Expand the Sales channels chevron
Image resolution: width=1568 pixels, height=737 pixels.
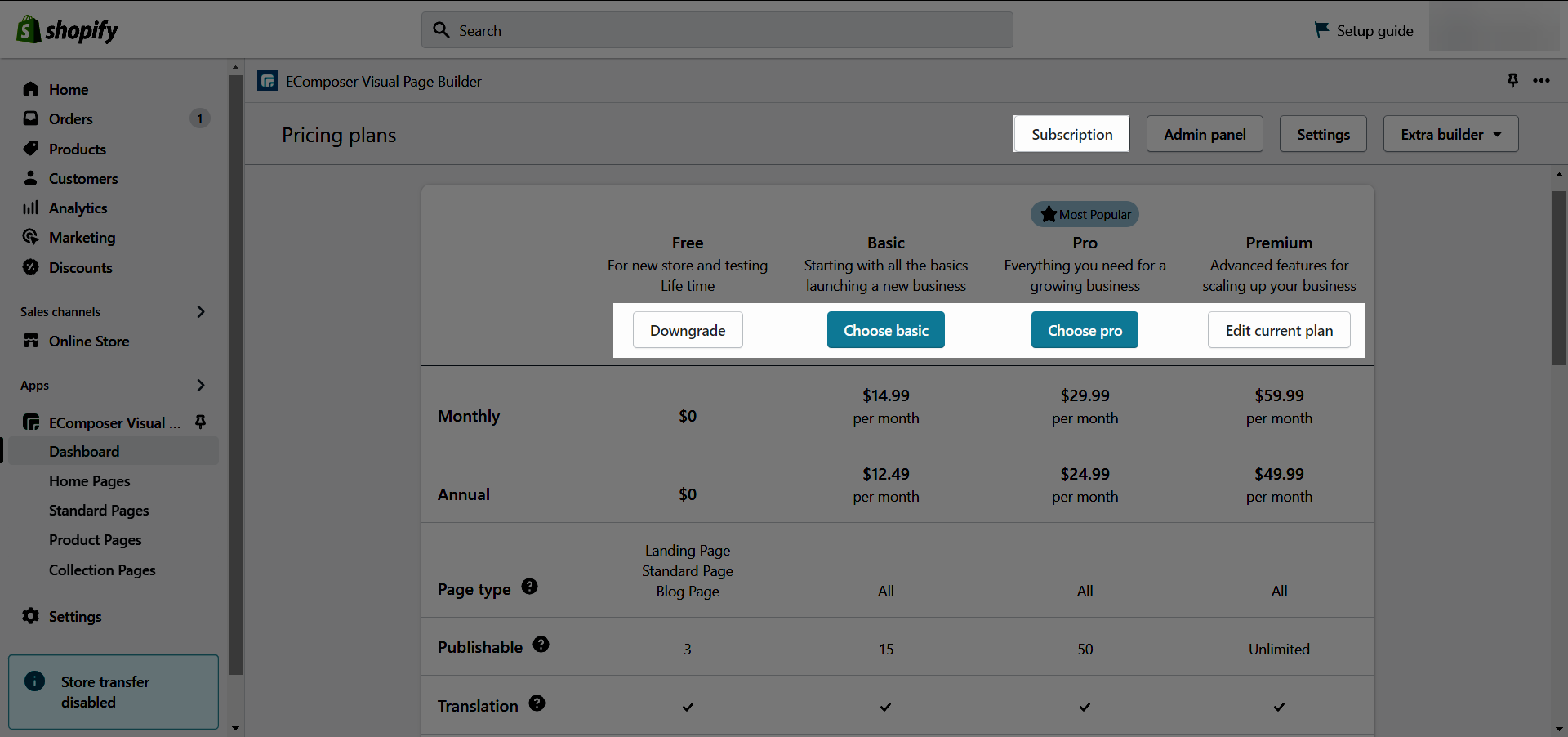point(201,311)
